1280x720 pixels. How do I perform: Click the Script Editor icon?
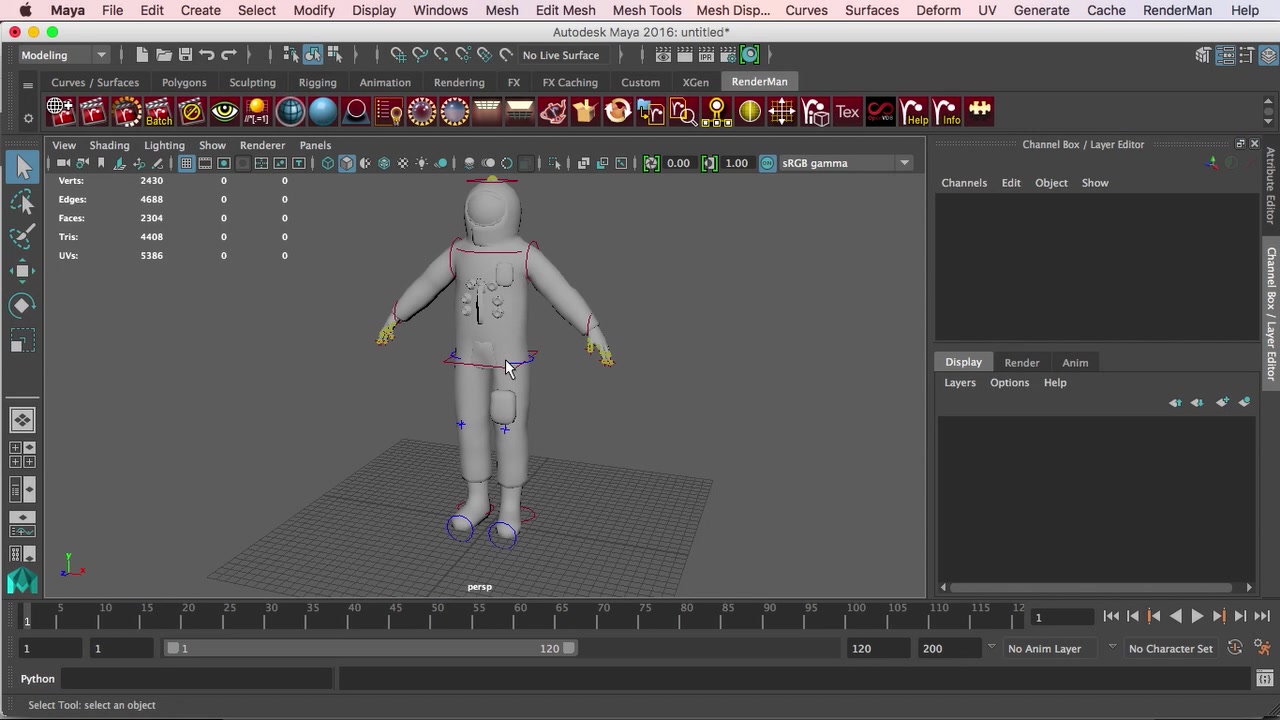1264,679
